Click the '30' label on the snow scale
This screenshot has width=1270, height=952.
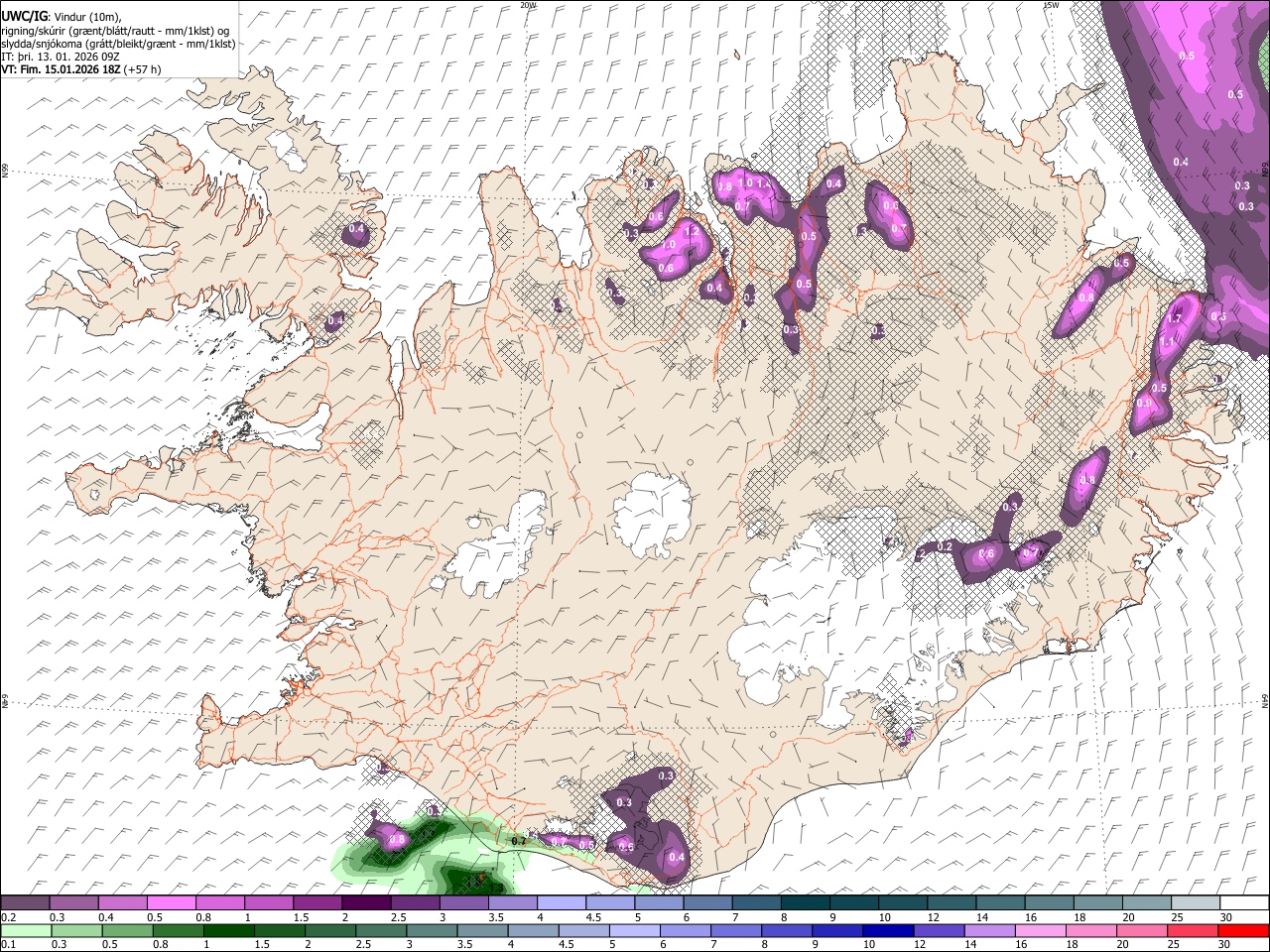1226,916
